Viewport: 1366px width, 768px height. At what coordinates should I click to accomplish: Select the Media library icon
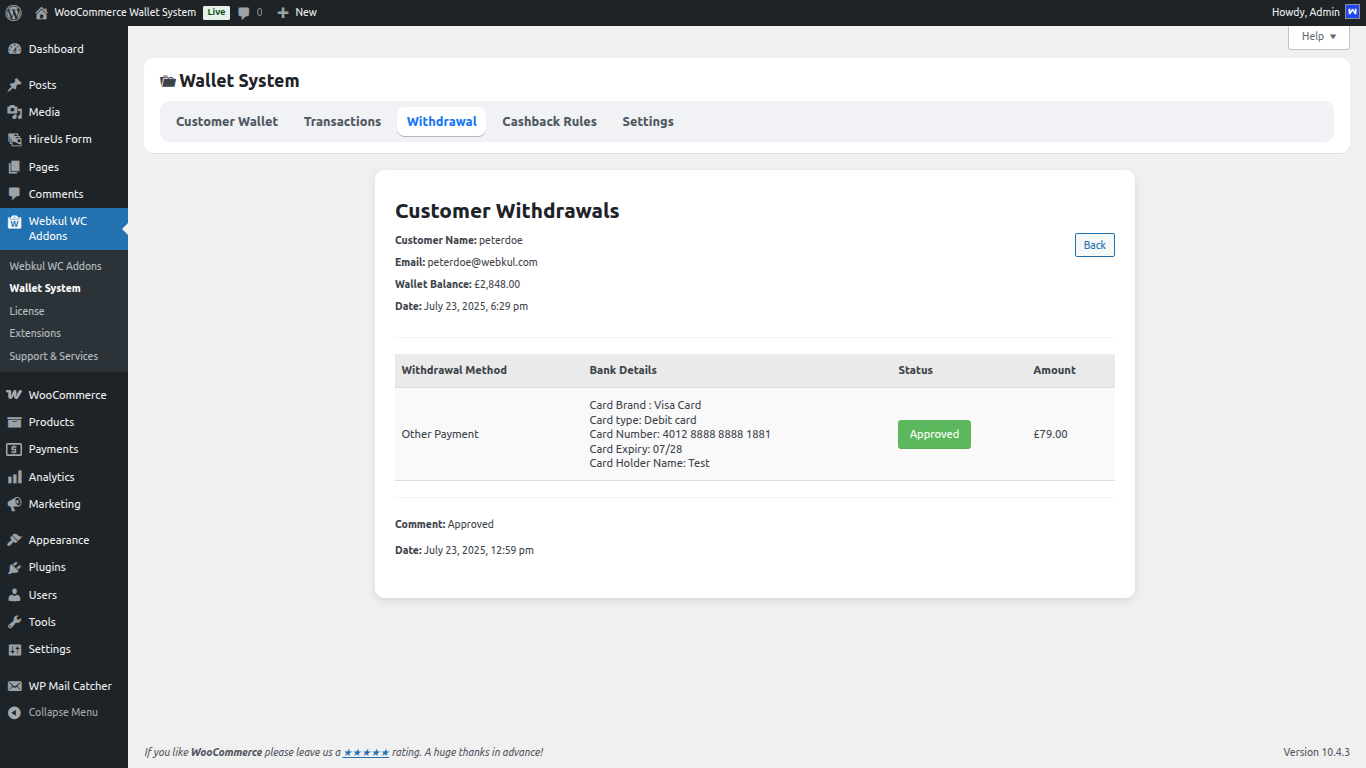coord(14,111)
